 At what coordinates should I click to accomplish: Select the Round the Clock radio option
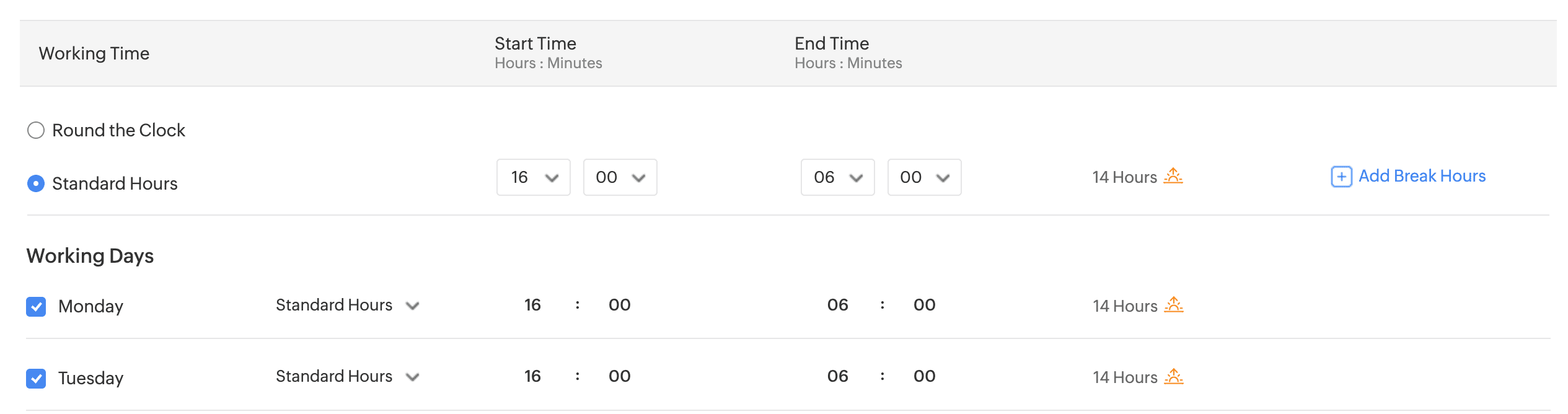click(36, 130)
